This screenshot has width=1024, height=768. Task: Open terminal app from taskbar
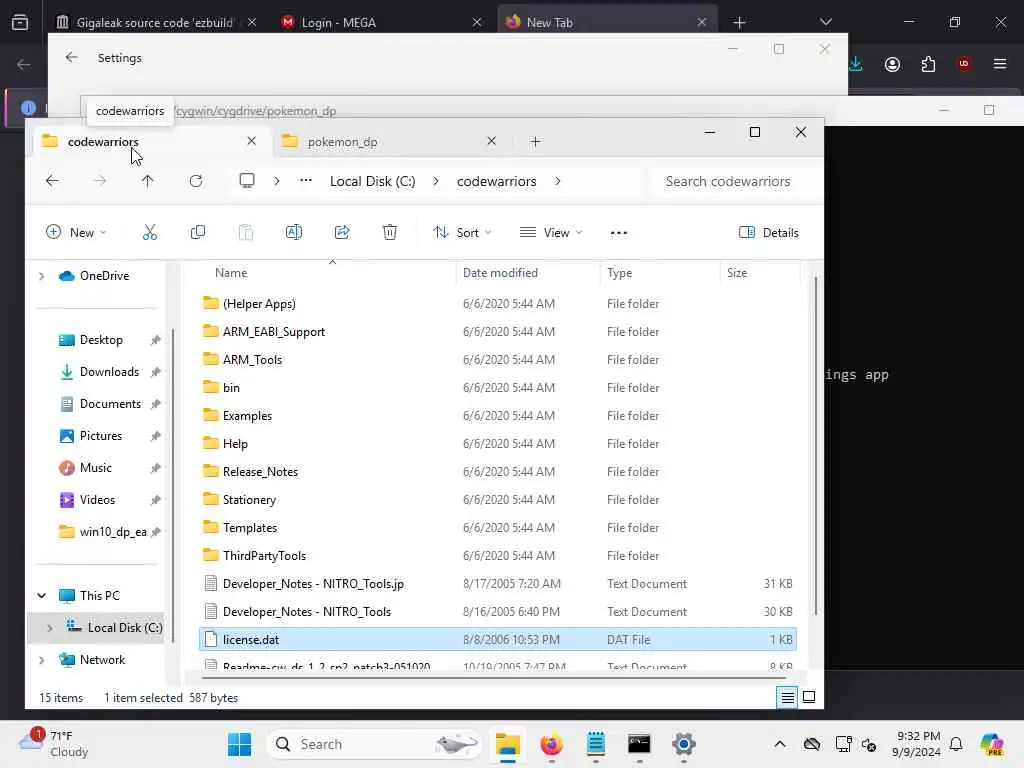639,744
